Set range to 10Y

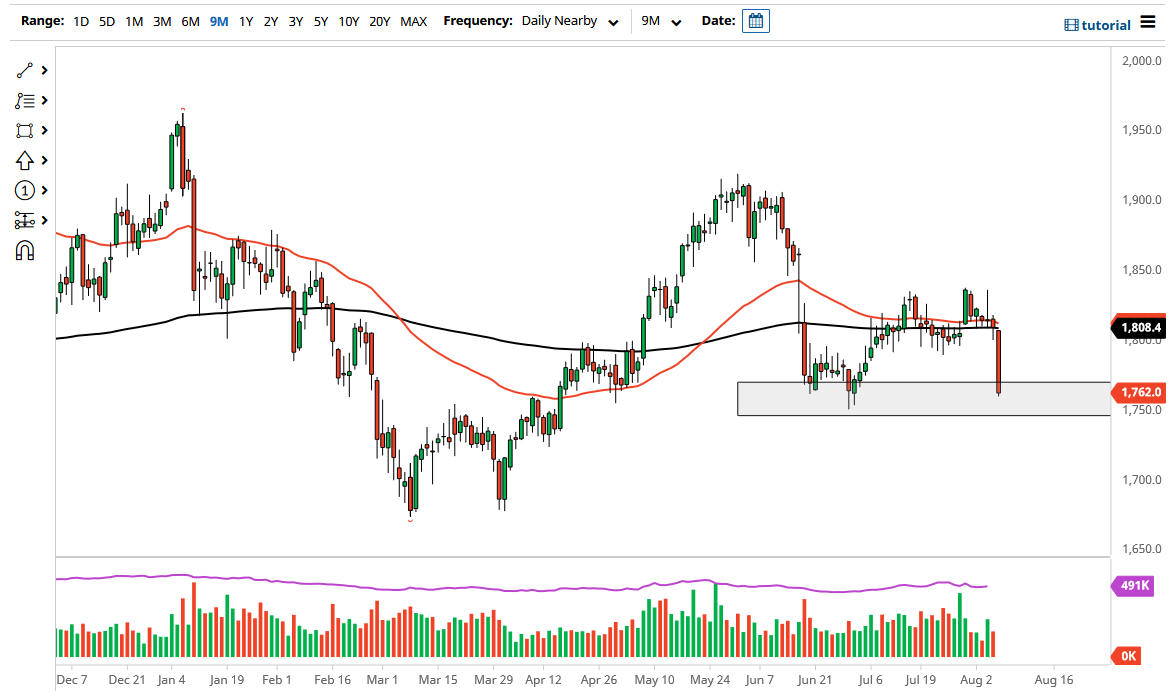348,22
